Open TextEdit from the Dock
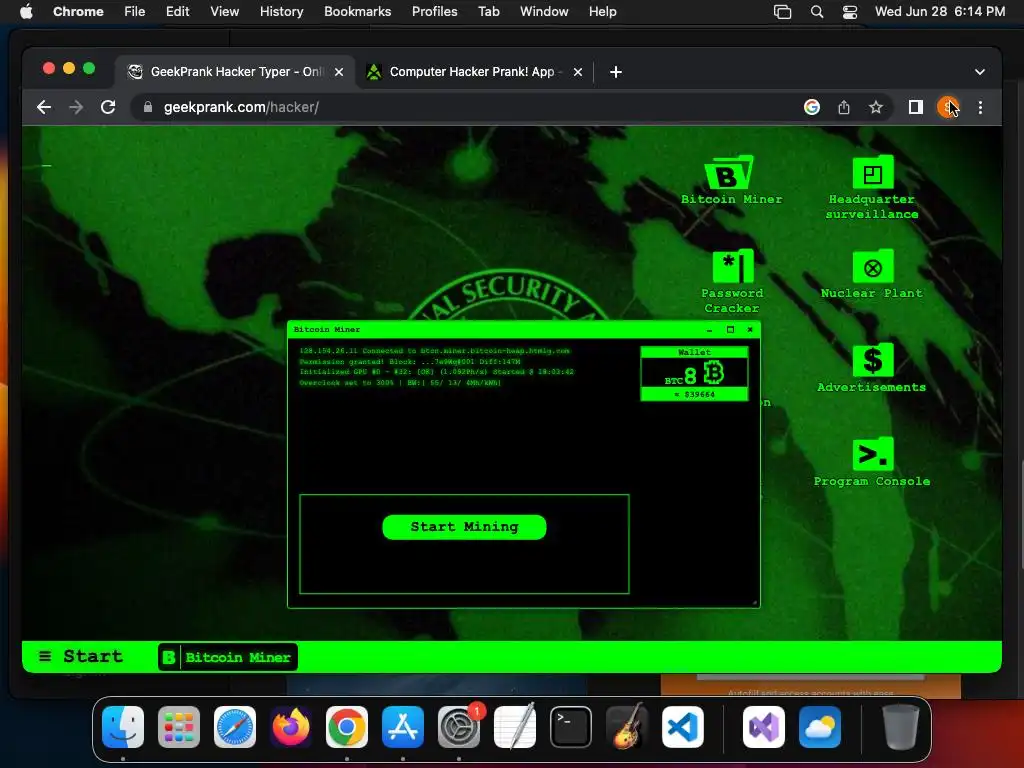Image resolution: width=1024 pixels, height=768 pixels. point(515,727)
